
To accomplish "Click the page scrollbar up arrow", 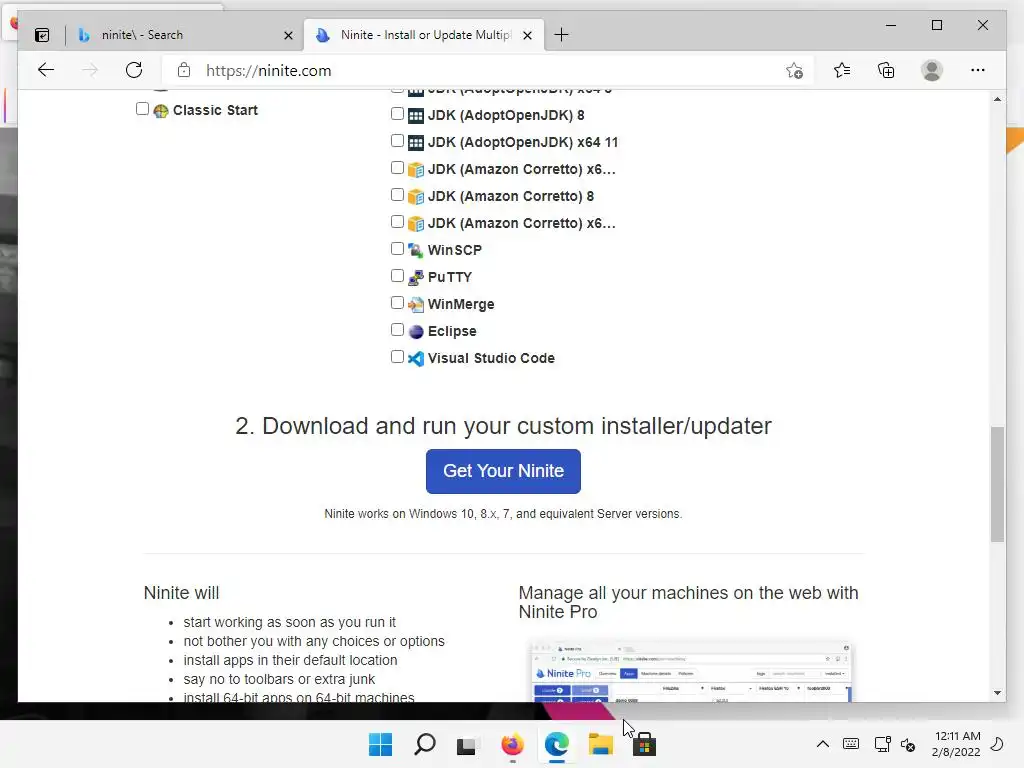I will coord(997,99).
